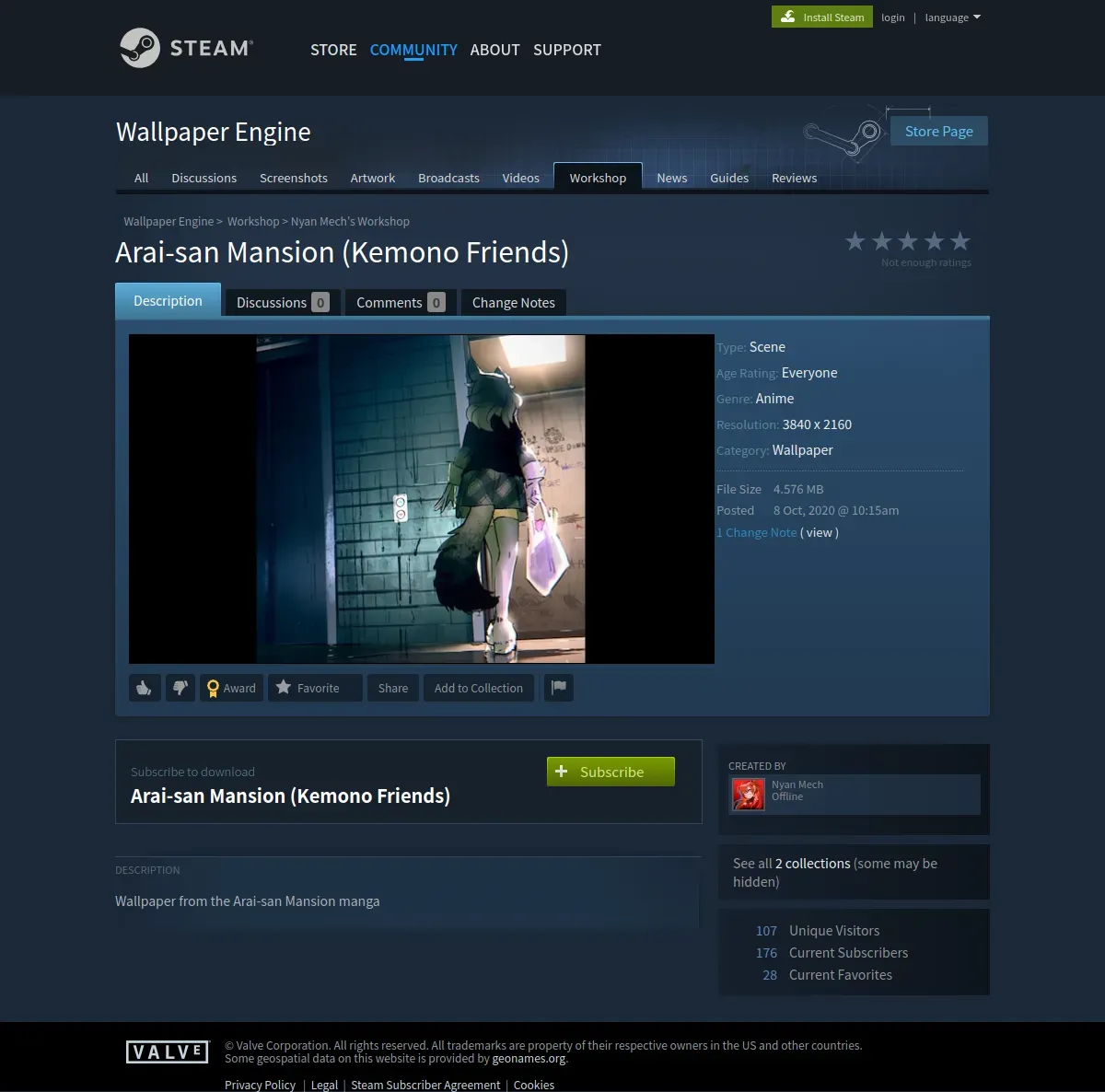Click the 'Anime' genre value
Viewport: 1105px width, 1092px height.
point(774,399)
